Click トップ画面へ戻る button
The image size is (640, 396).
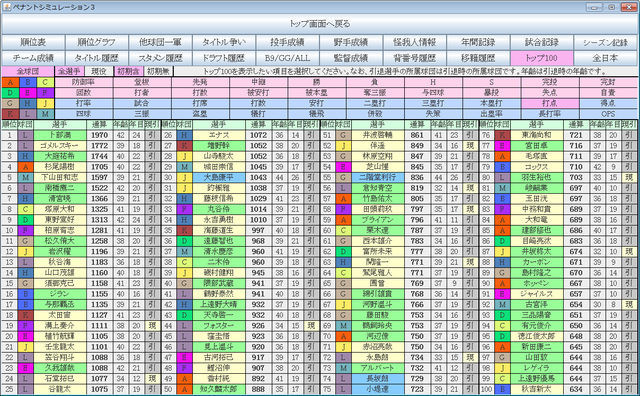[320, 24]
